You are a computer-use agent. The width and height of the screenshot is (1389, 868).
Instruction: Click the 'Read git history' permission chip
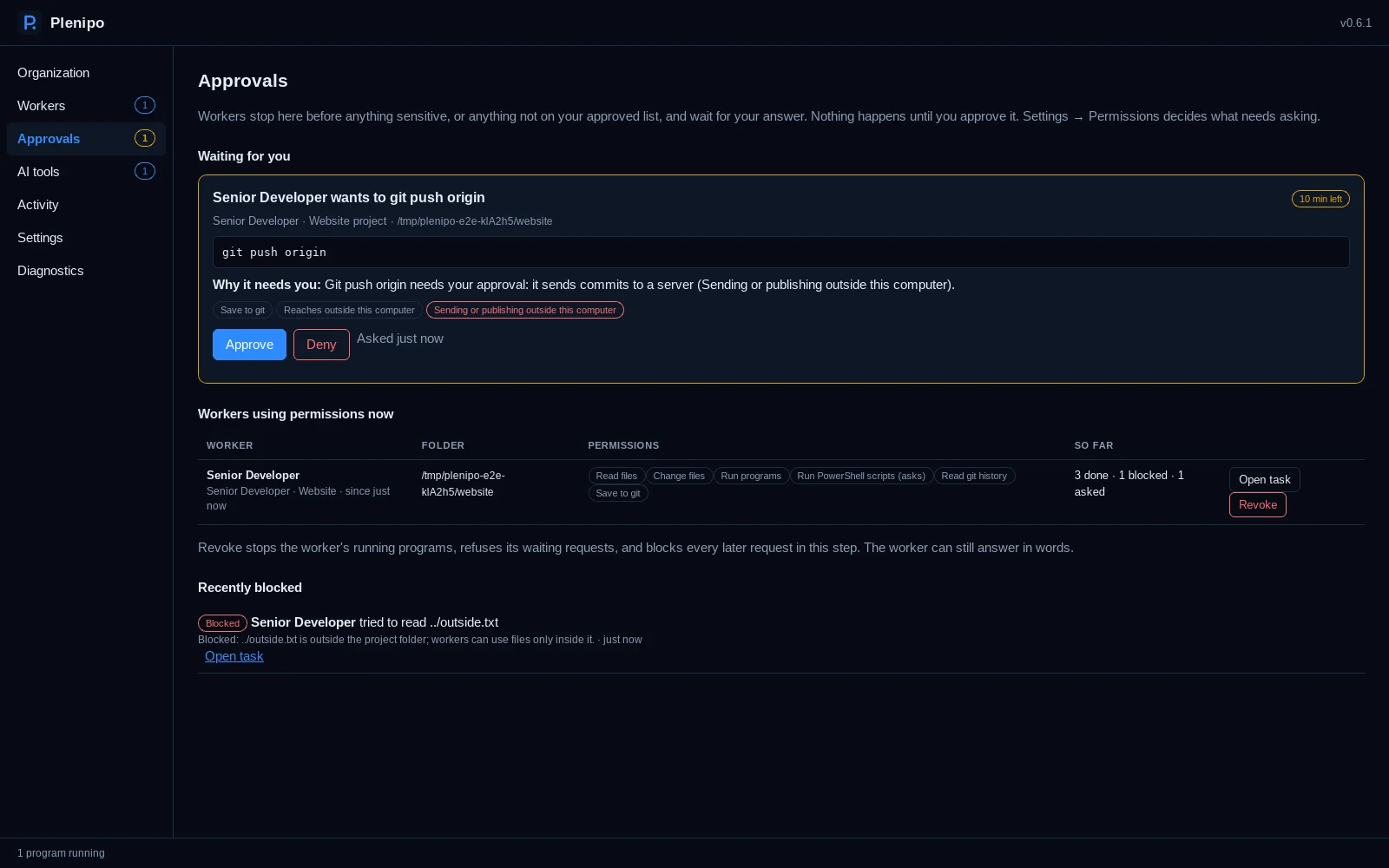click(x=974, y=476)
